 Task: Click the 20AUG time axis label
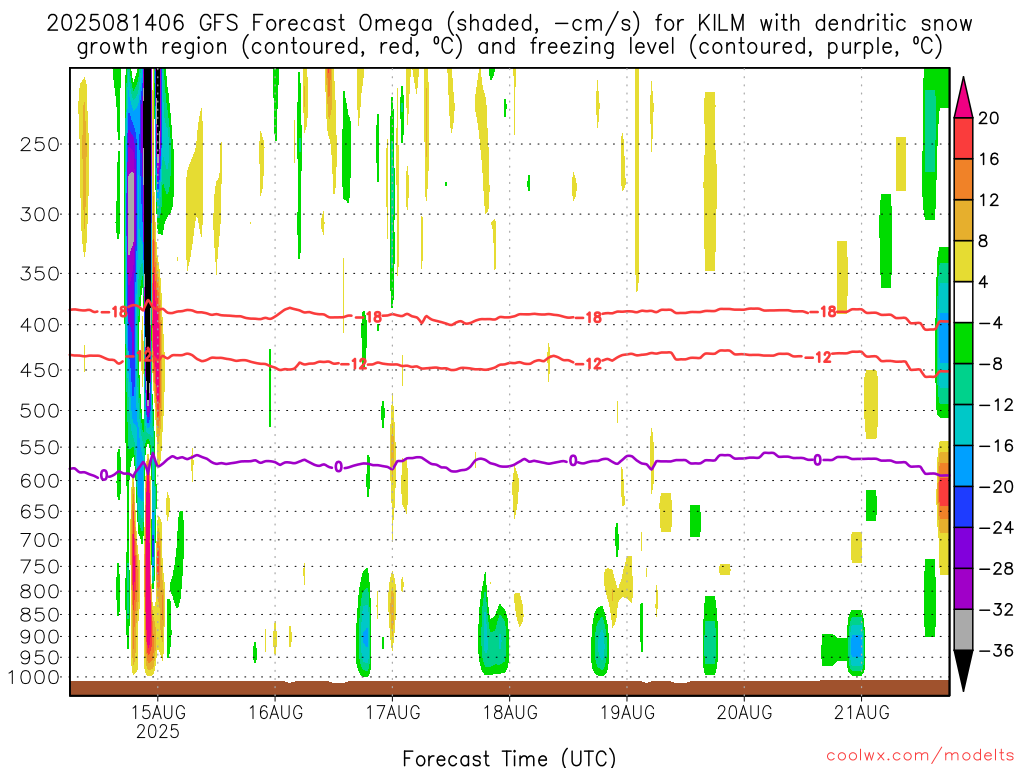(744, 712)
